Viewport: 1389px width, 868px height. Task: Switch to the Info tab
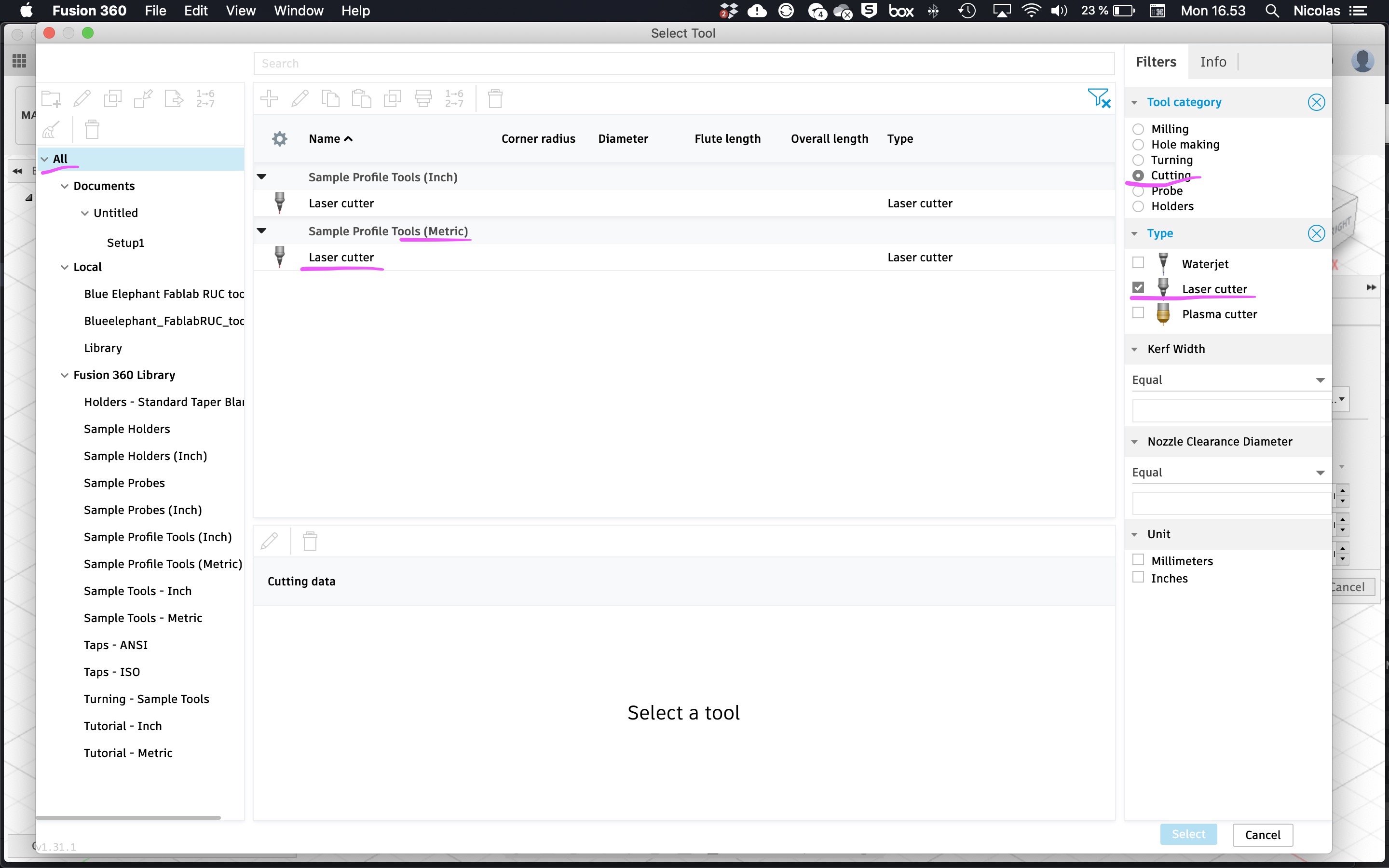(x=1213, y=62)
